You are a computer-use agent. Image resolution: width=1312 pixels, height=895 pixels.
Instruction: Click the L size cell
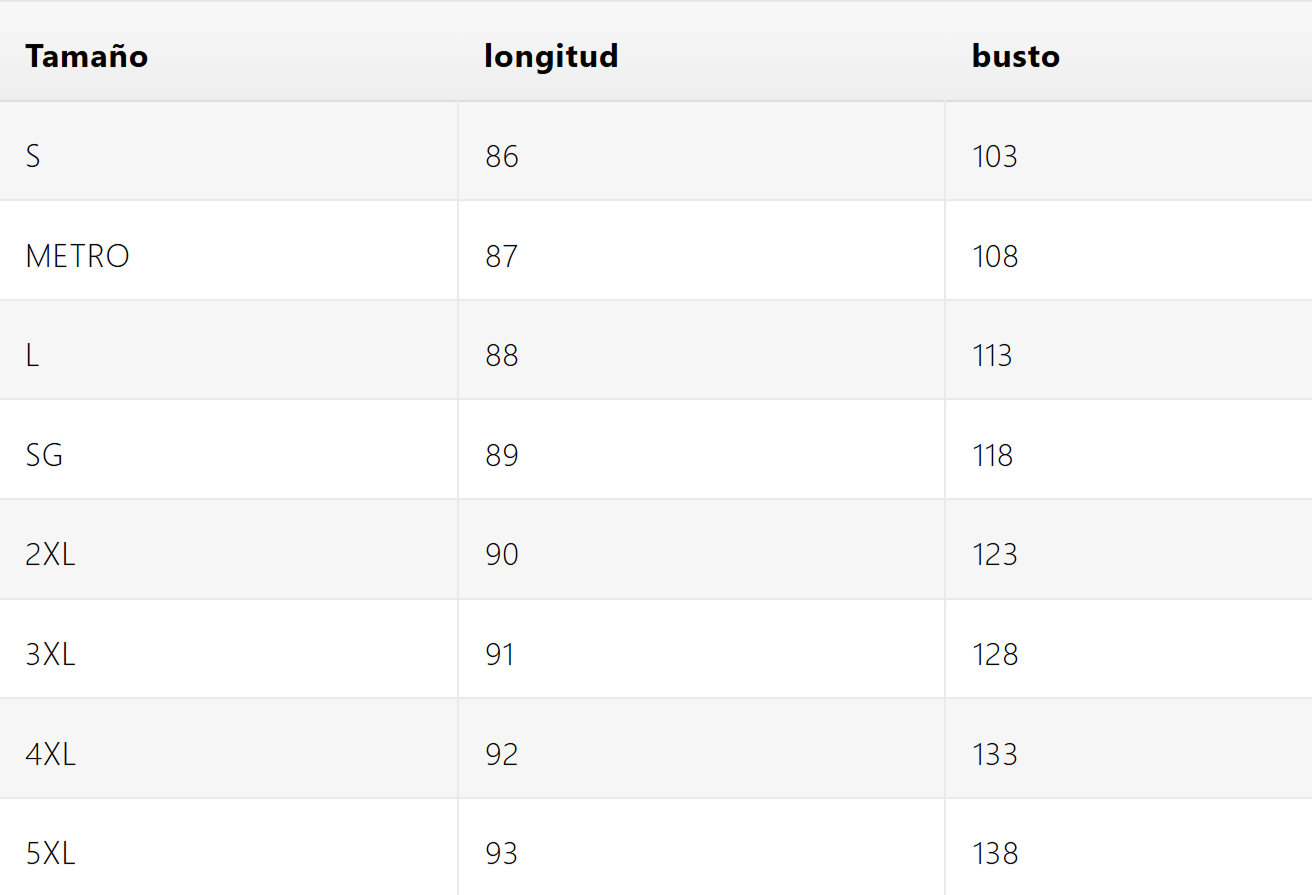[33, 356]
